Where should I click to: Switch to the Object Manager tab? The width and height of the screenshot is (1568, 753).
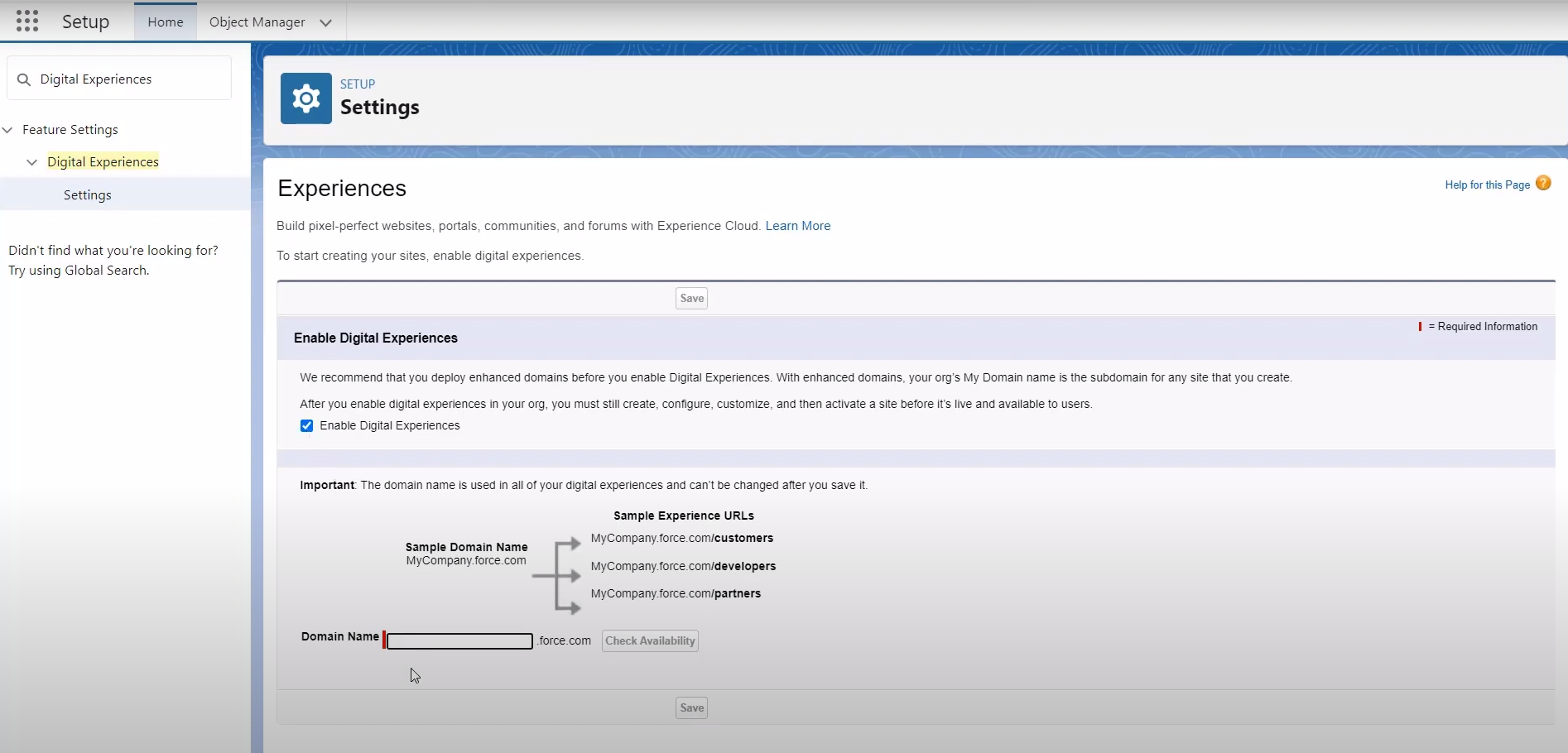(257, 22)
